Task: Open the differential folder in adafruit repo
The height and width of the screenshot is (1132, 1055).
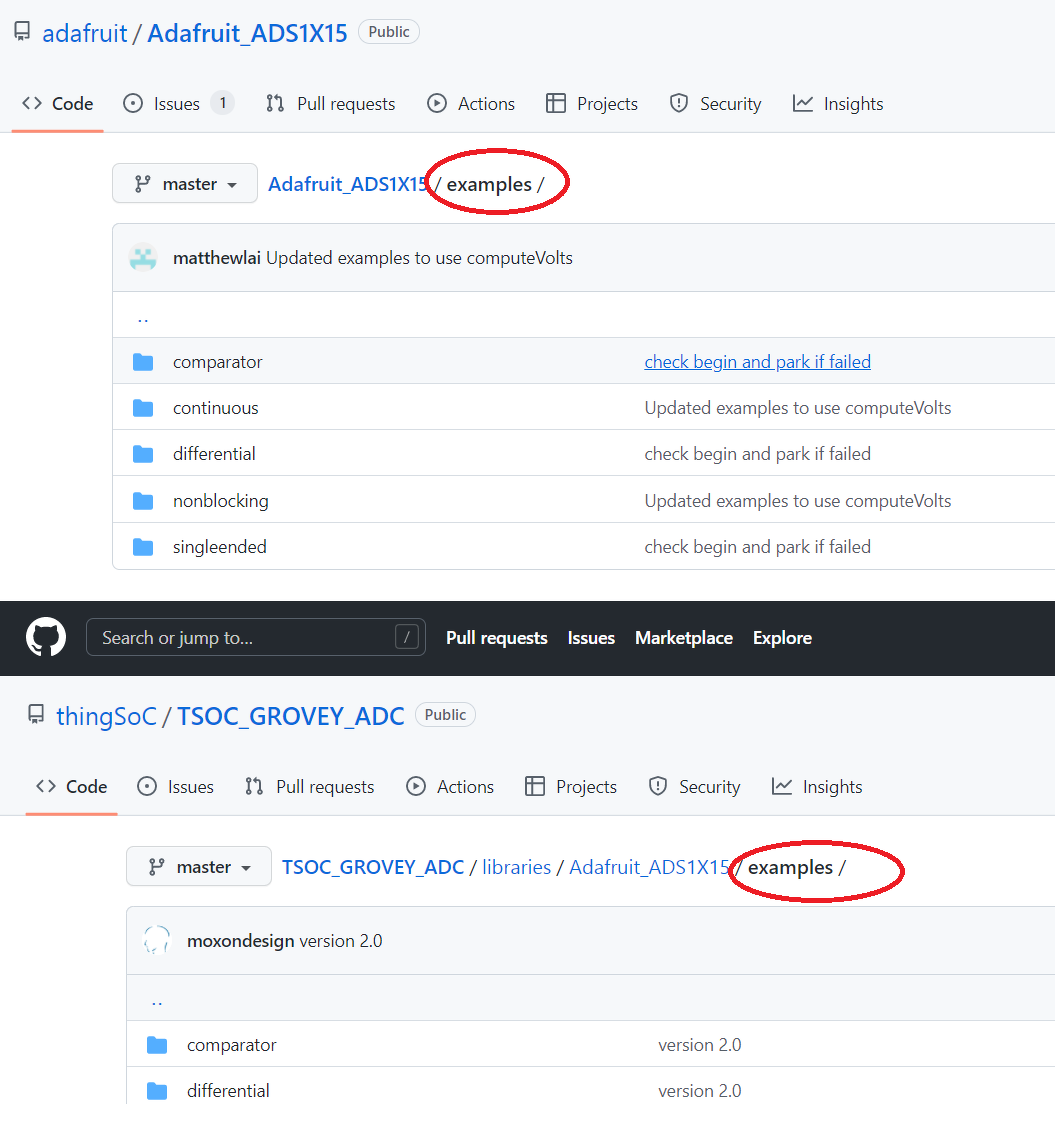Action: pyautogui.click(x=214, y=454)
